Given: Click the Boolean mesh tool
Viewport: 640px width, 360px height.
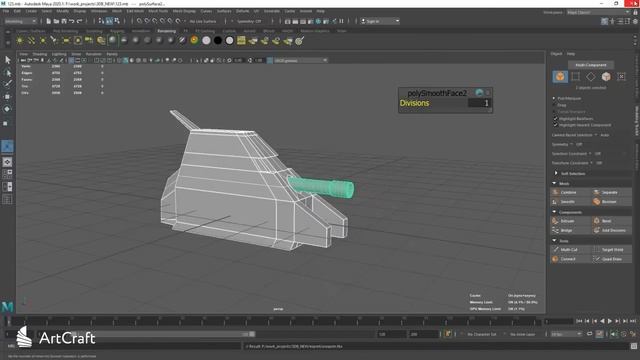Looking at the screenshot, I should [x=611, y=202].
